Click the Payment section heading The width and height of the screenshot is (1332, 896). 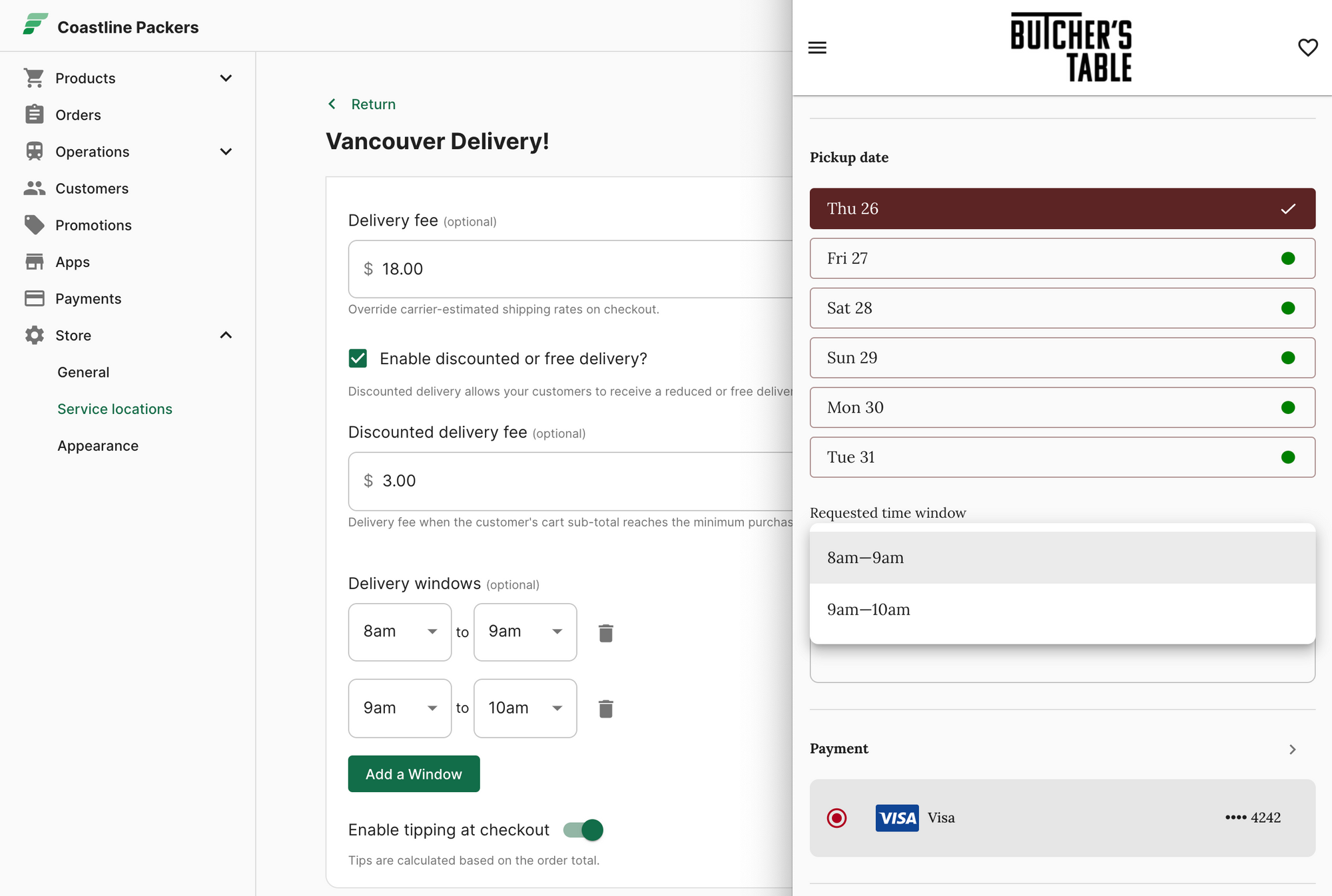coord(838,748)
